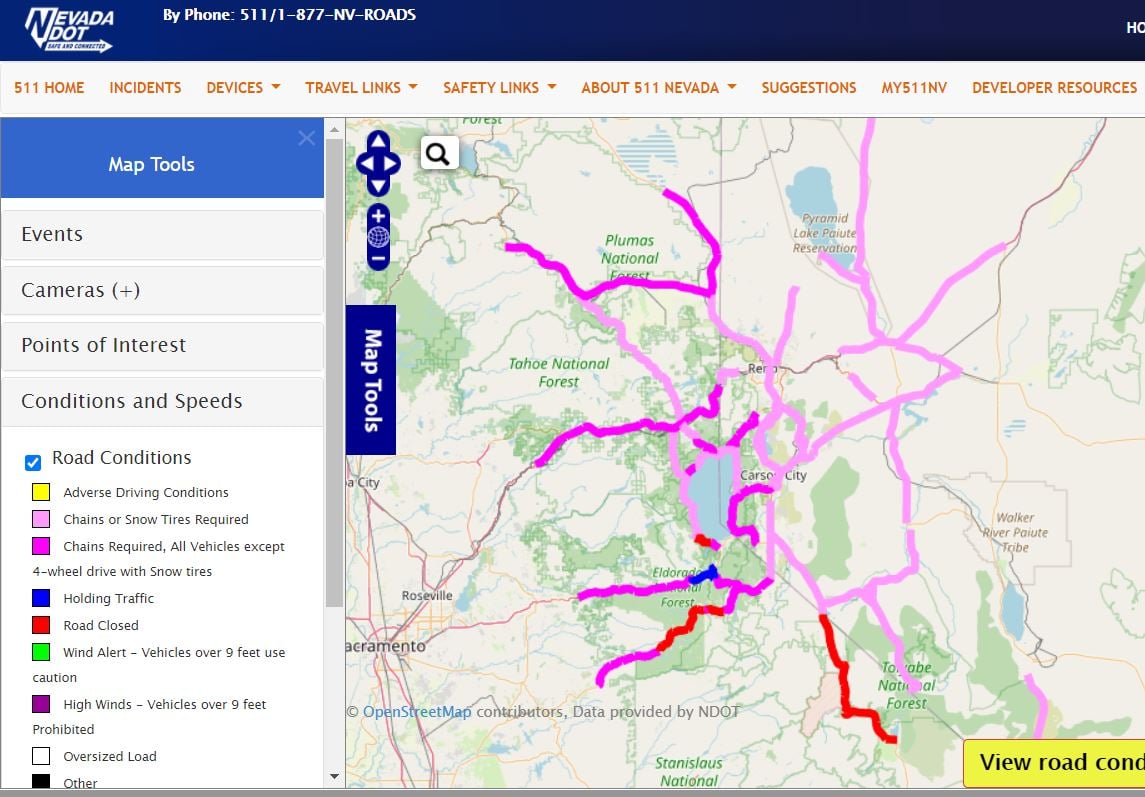1145x797 pixels.
Task: Pan the map down with the arrow
Action: 378,187
